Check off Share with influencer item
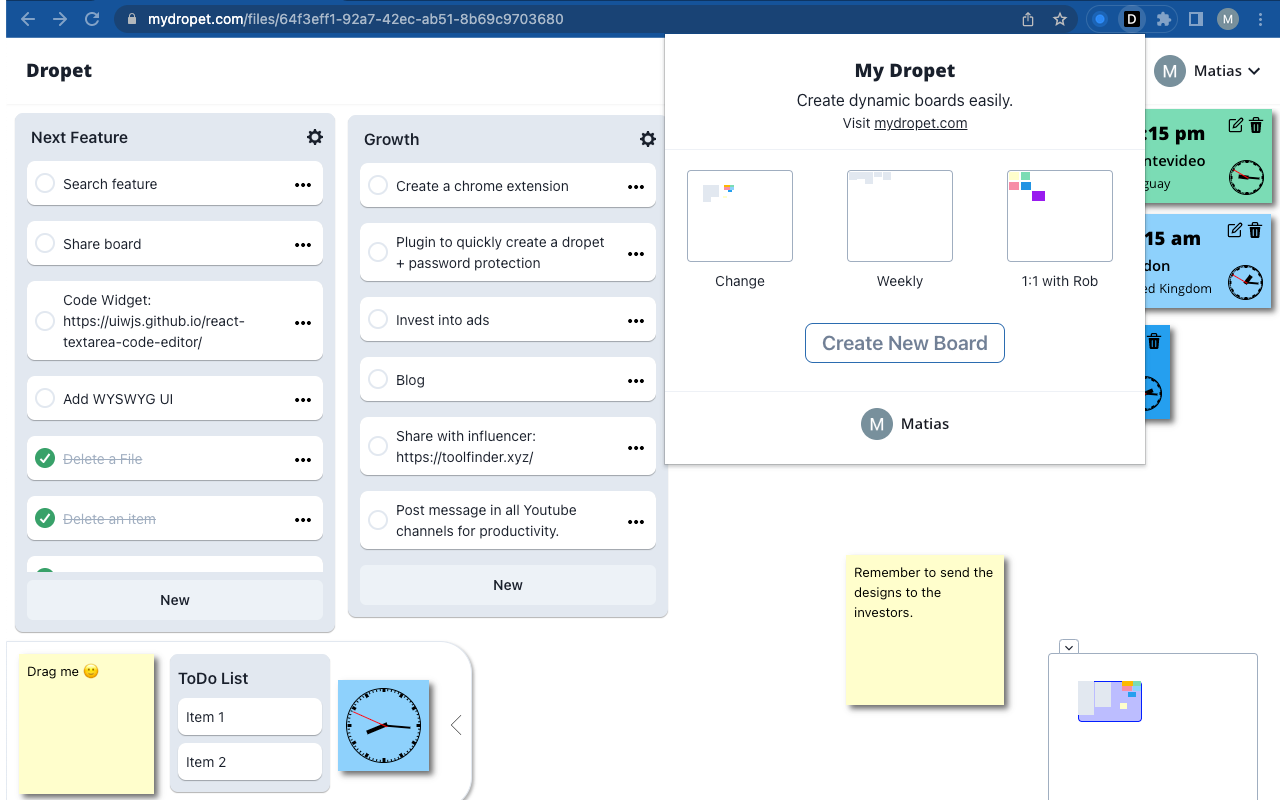The image size is (1280, 800). pos(378,446)
